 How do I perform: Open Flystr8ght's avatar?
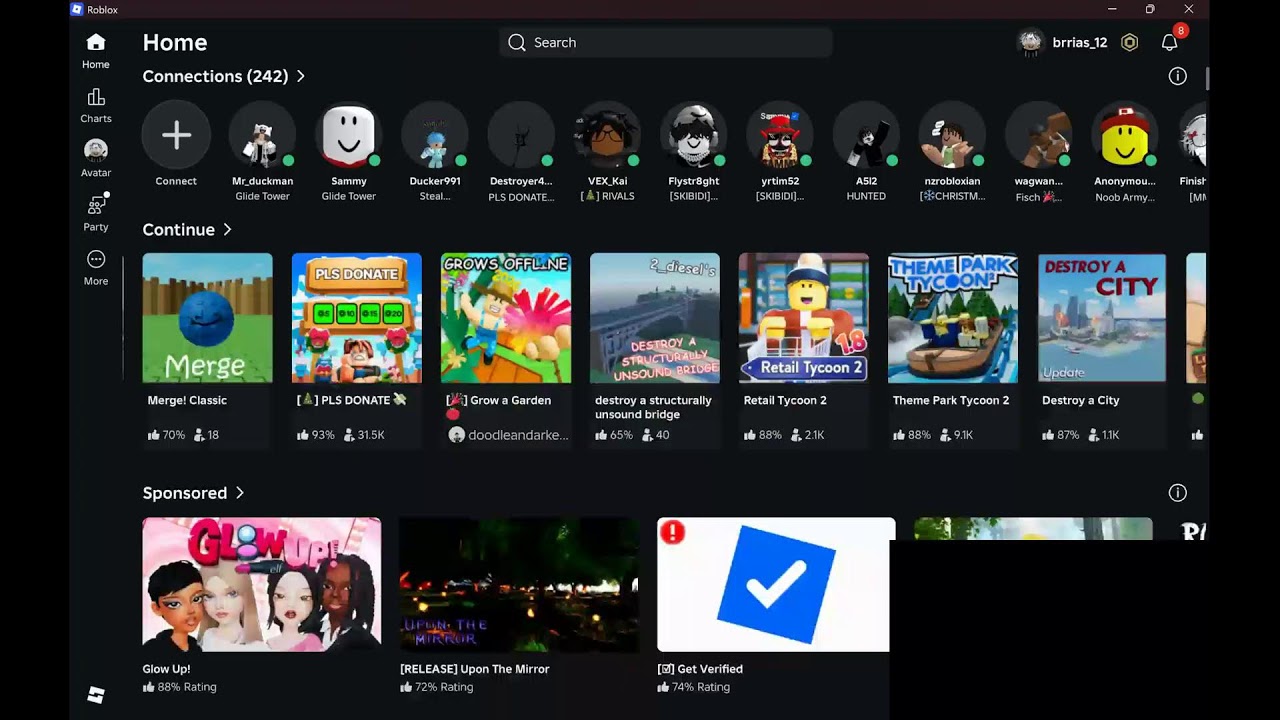tap(694, 135)
